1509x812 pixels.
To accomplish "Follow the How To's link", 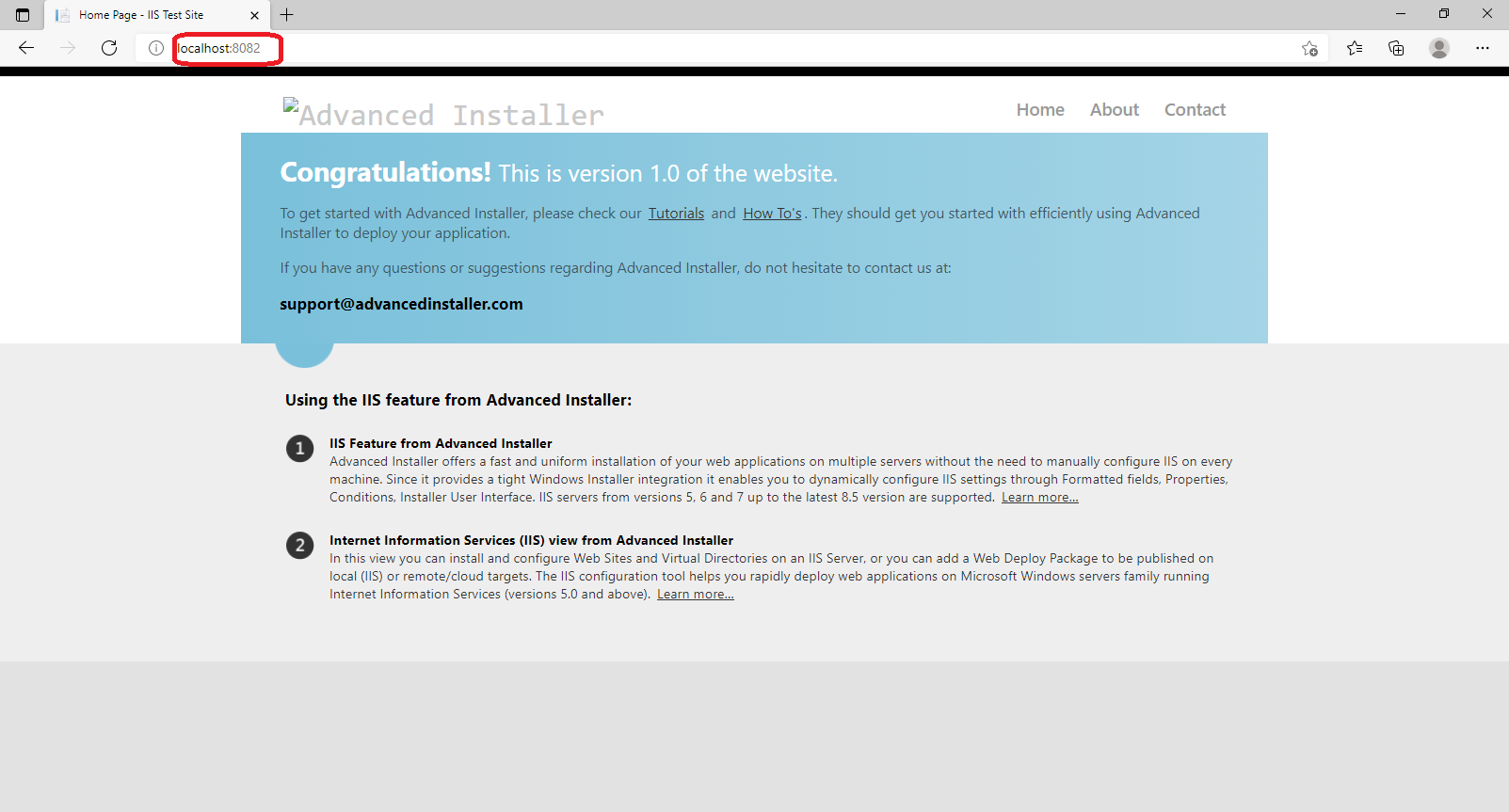I will [772, 214].
